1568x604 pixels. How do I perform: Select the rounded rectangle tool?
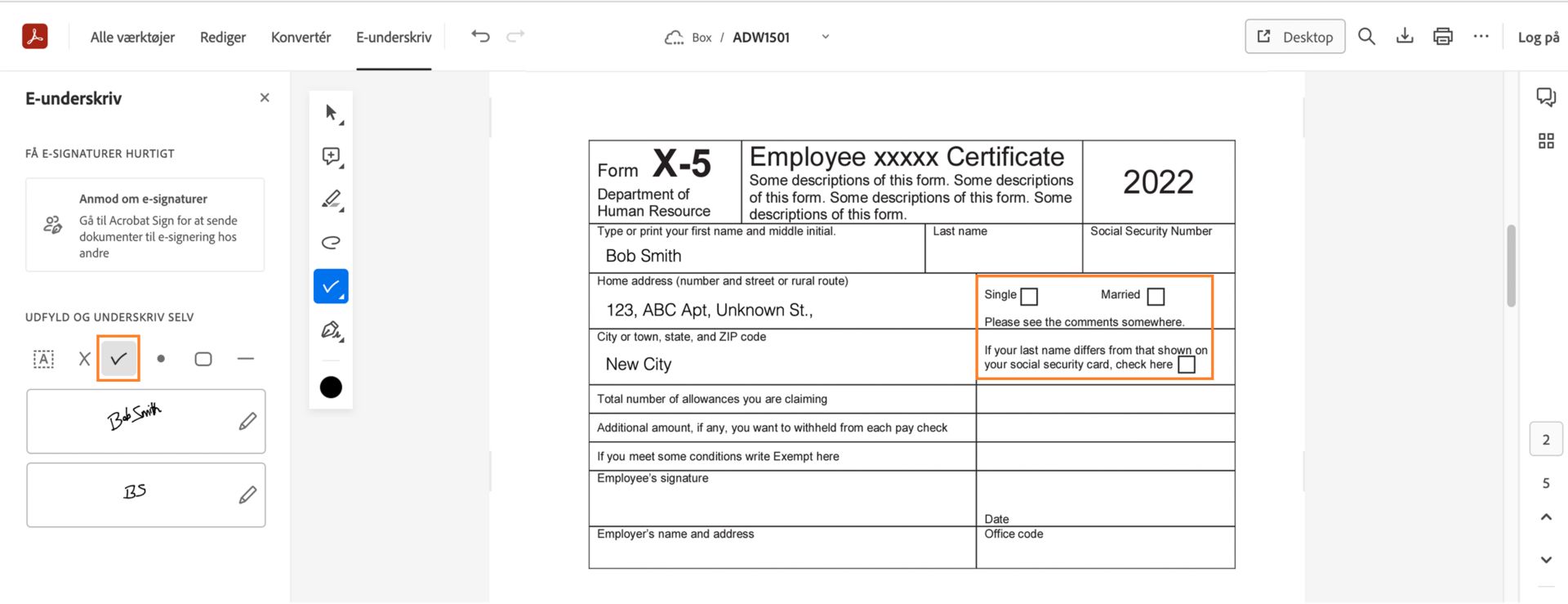203,359
